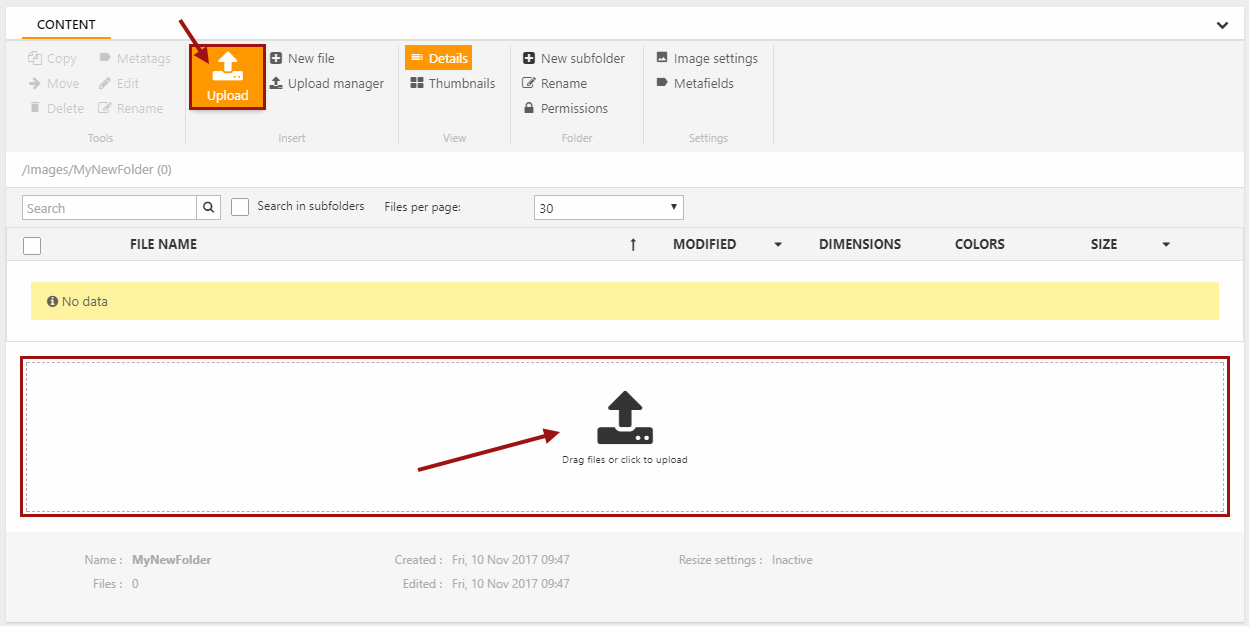Rename the current folder
The image size is (1249, 626).
coord(554,84)
